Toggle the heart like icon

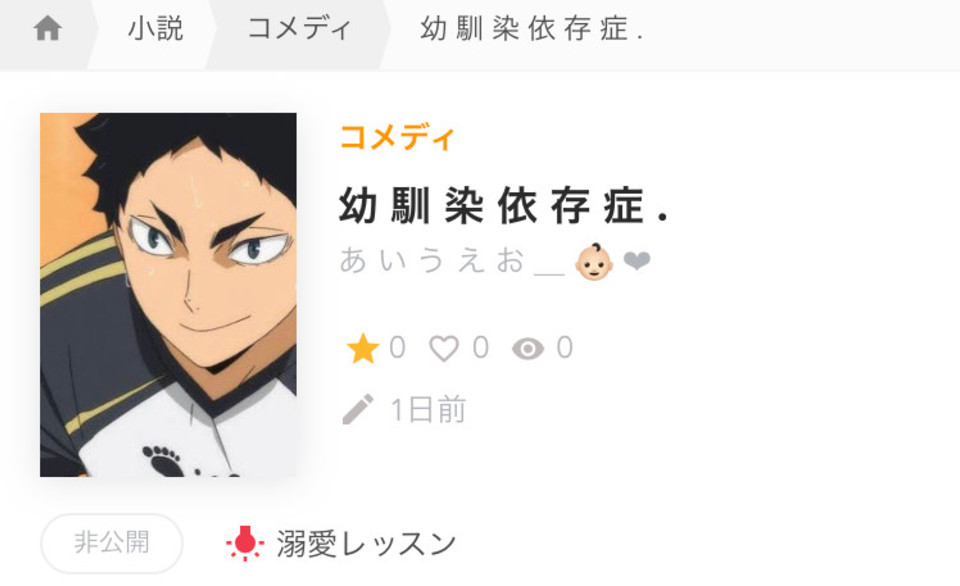[444, 348]
